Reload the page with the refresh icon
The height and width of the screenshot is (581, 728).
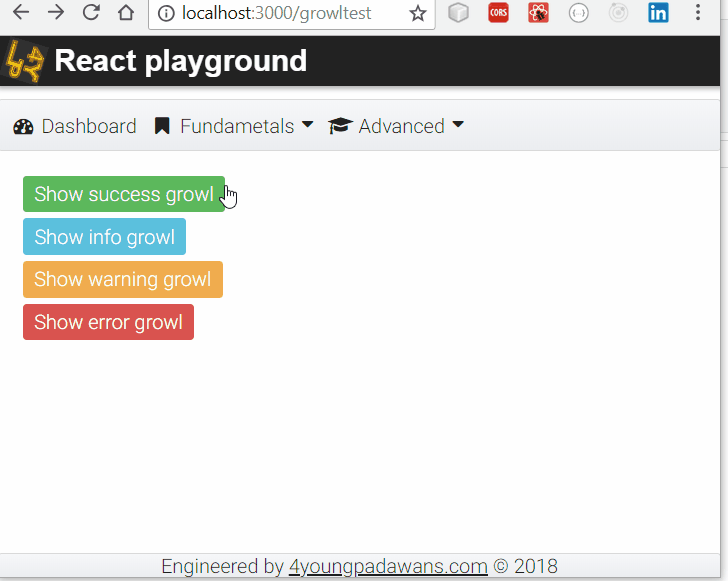91,12
